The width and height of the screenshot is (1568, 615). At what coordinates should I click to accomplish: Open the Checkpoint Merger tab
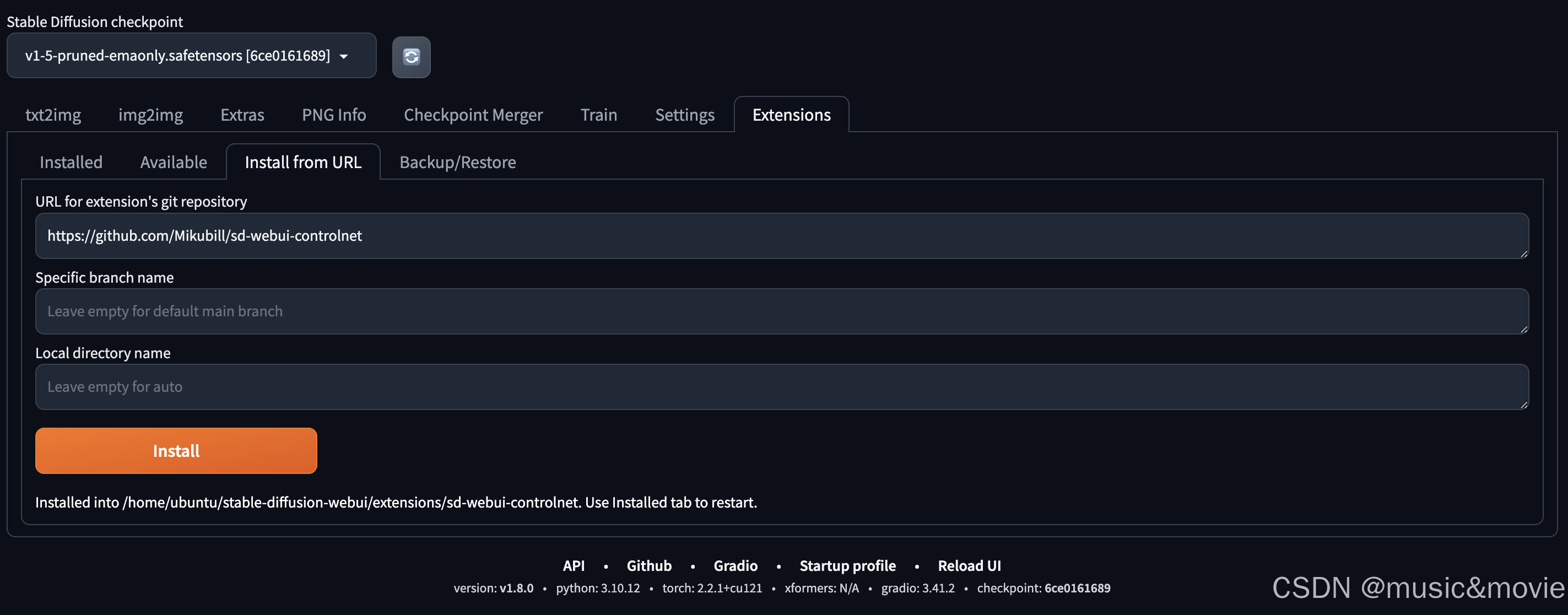pyautogui.click(x=473, y=115)
